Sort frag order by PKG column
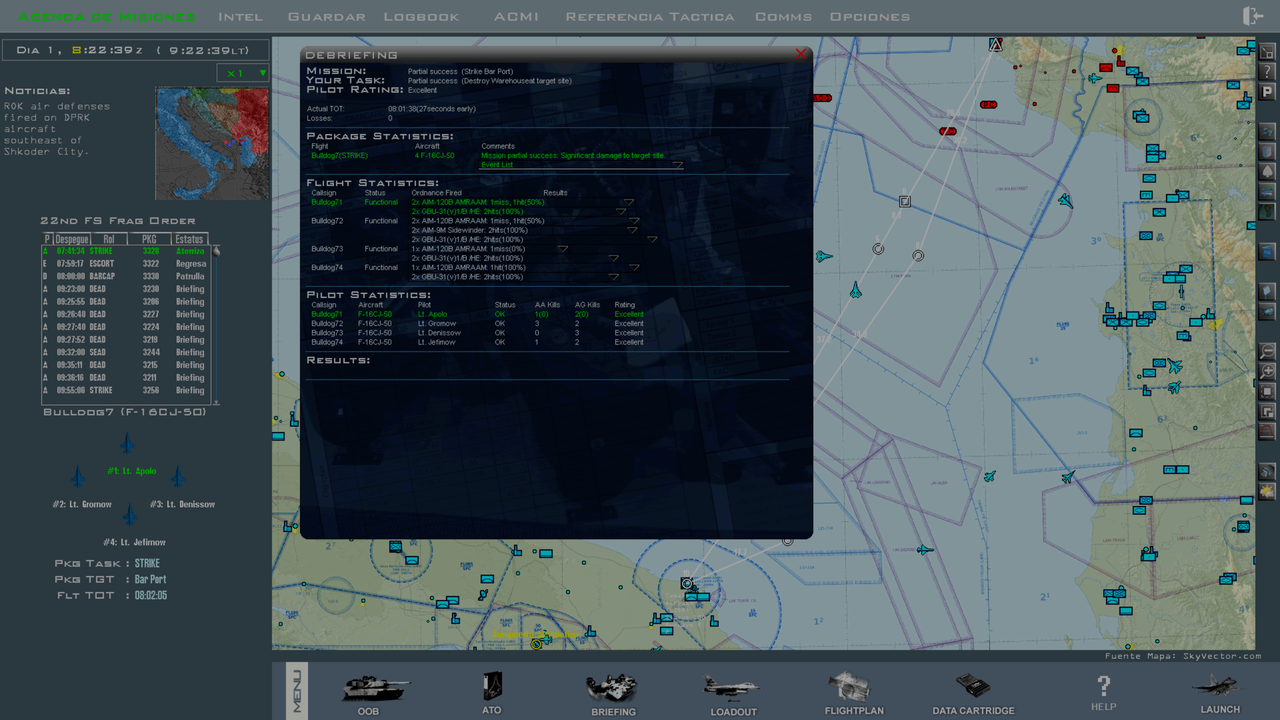 click(149, 239)
